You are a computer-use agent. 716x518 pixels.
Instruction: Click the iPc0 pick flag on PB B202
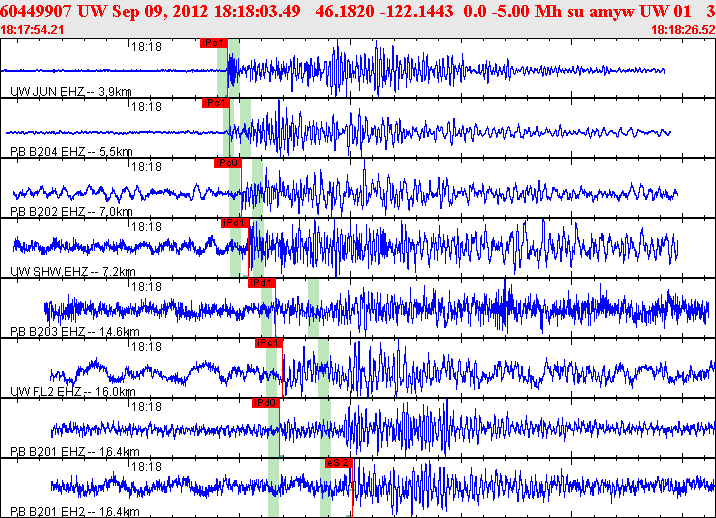(x=227, y=163)
